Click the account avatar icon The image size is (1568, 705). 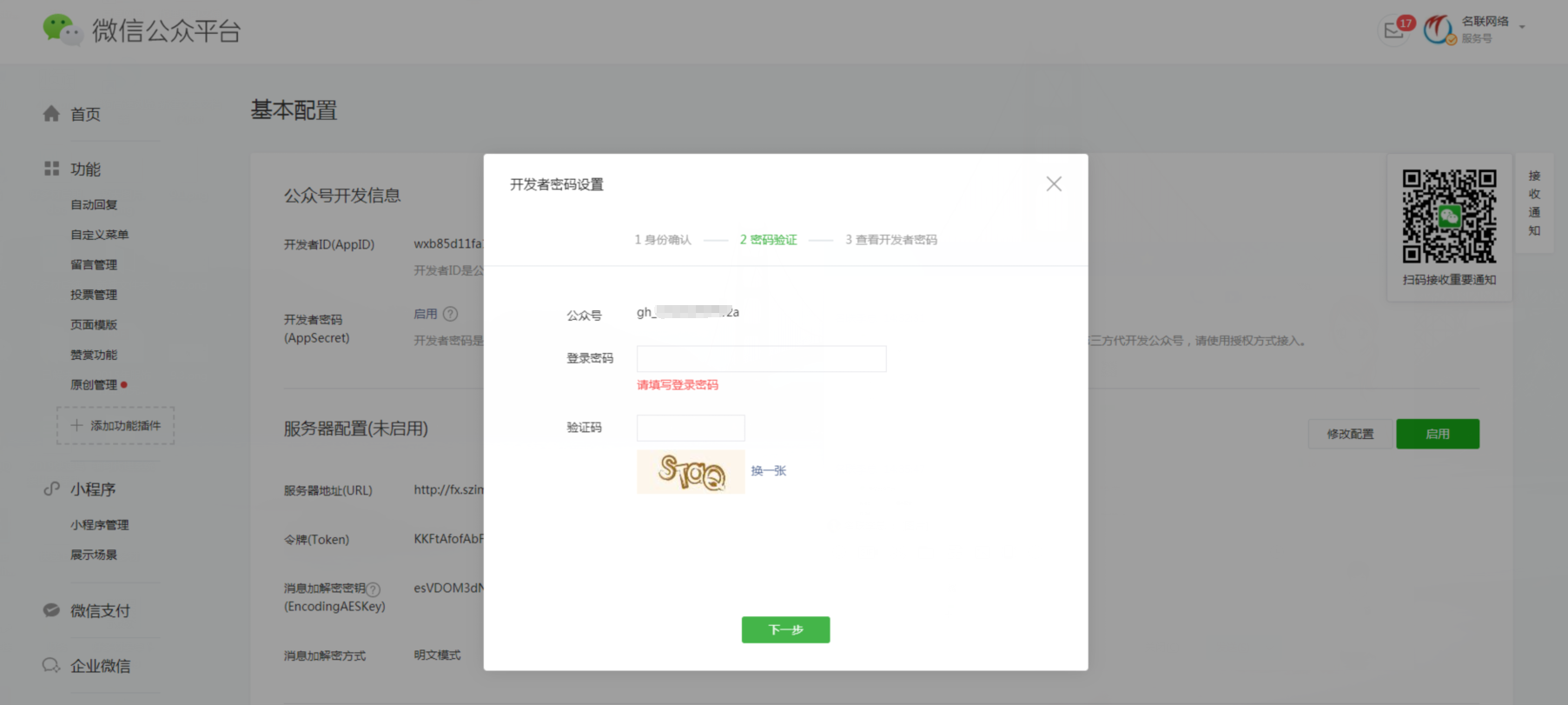(x=1439, y=30)
